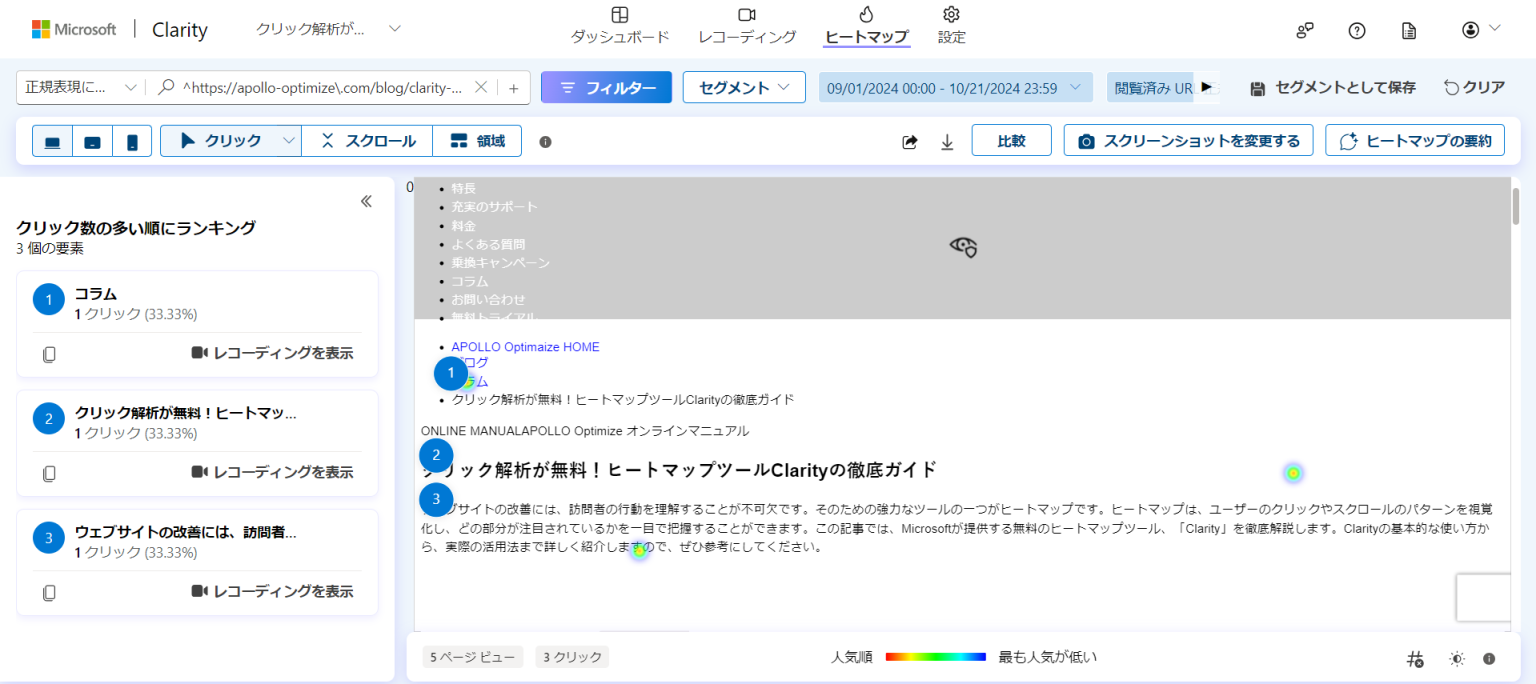Click the popularity color gradient legend
1536x684 pixels.
coord(935,657)
